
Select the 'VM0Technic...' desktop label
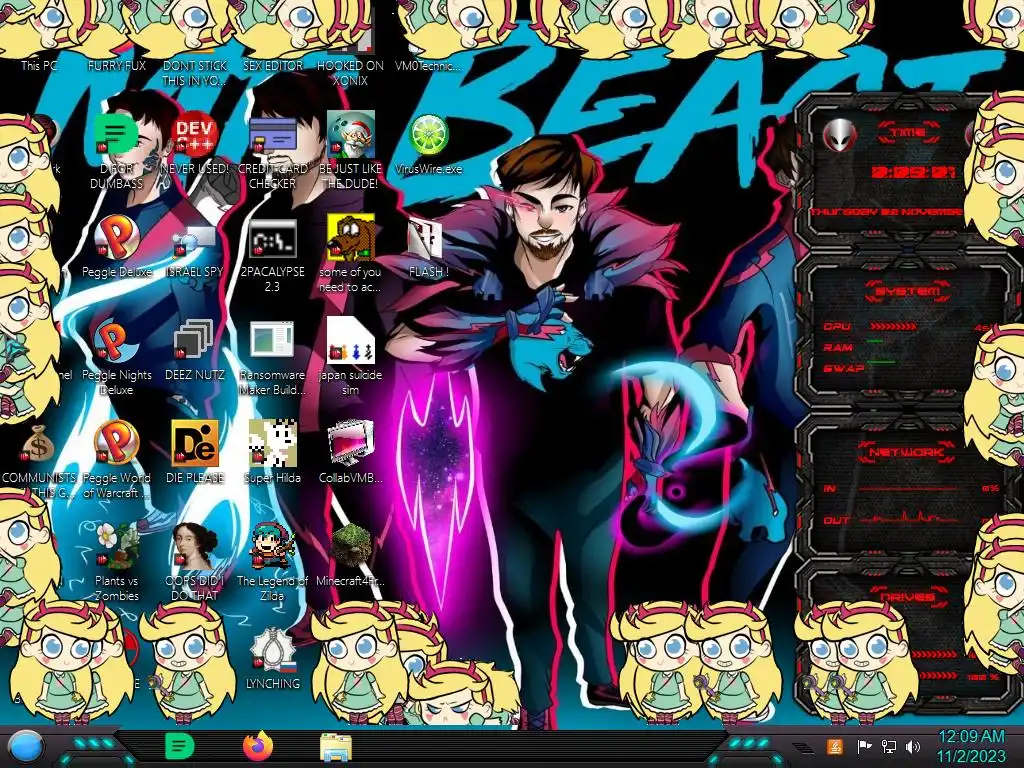coord(428,65)
